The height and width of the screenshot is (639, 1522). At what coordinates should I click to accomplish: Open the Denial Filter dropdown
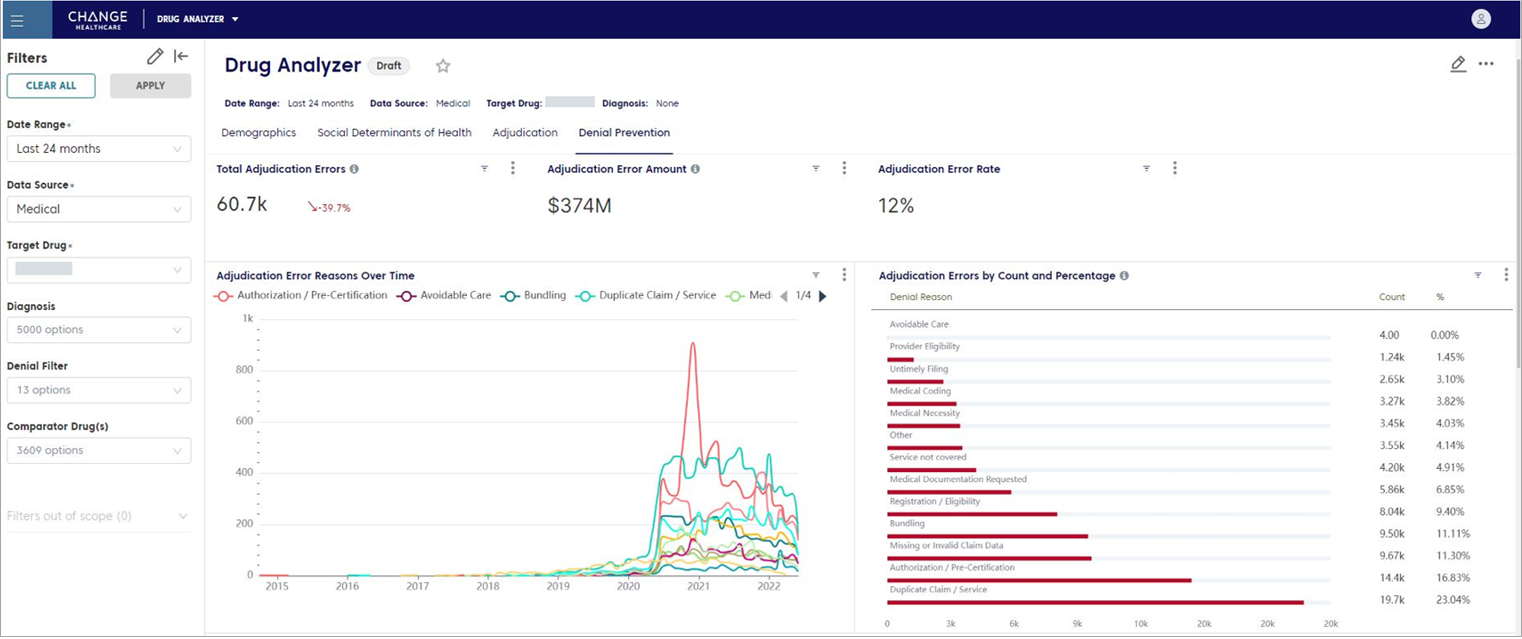[98, 390]
